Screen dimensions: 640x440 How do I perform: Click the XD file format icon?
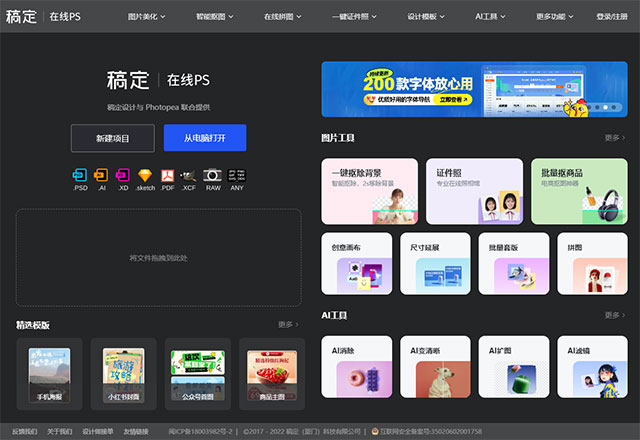(124, 175)
